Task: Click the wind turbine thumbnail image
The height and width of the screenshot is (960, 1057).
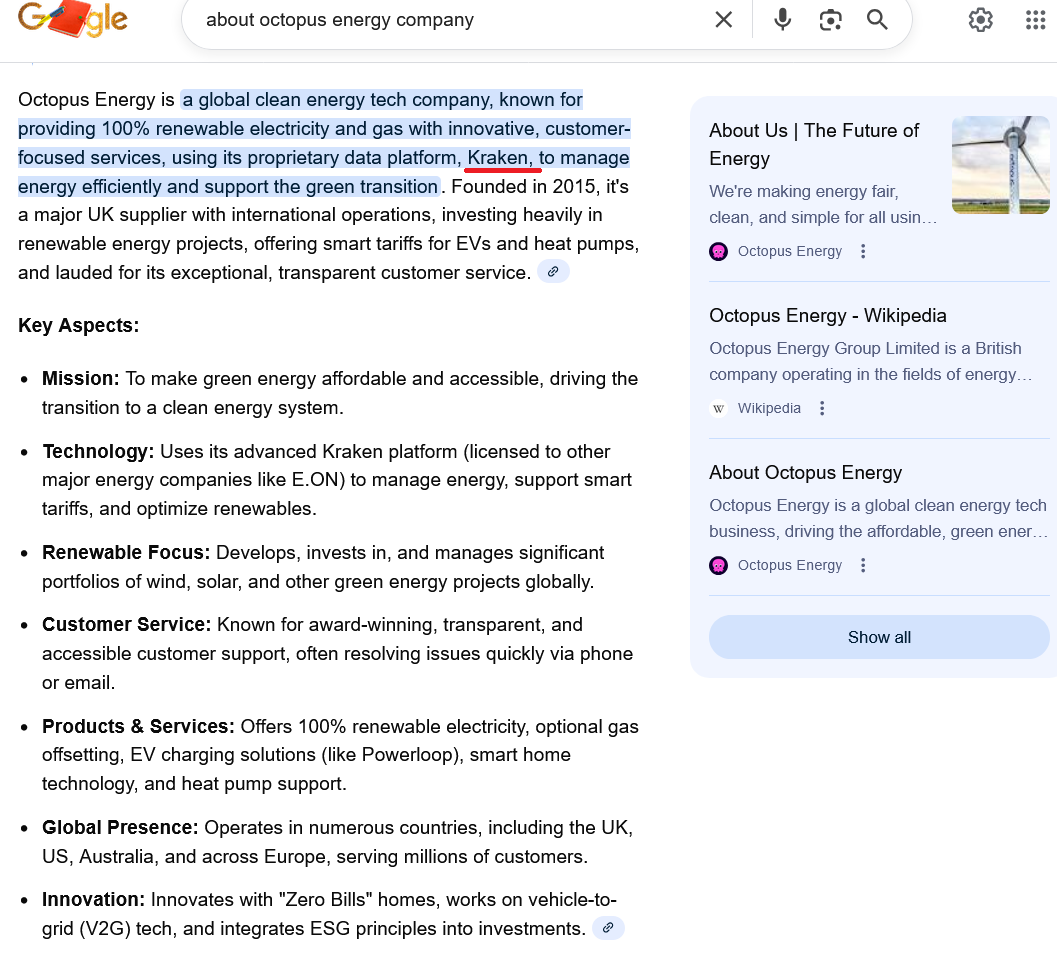Action: [x=1000, y=165]
